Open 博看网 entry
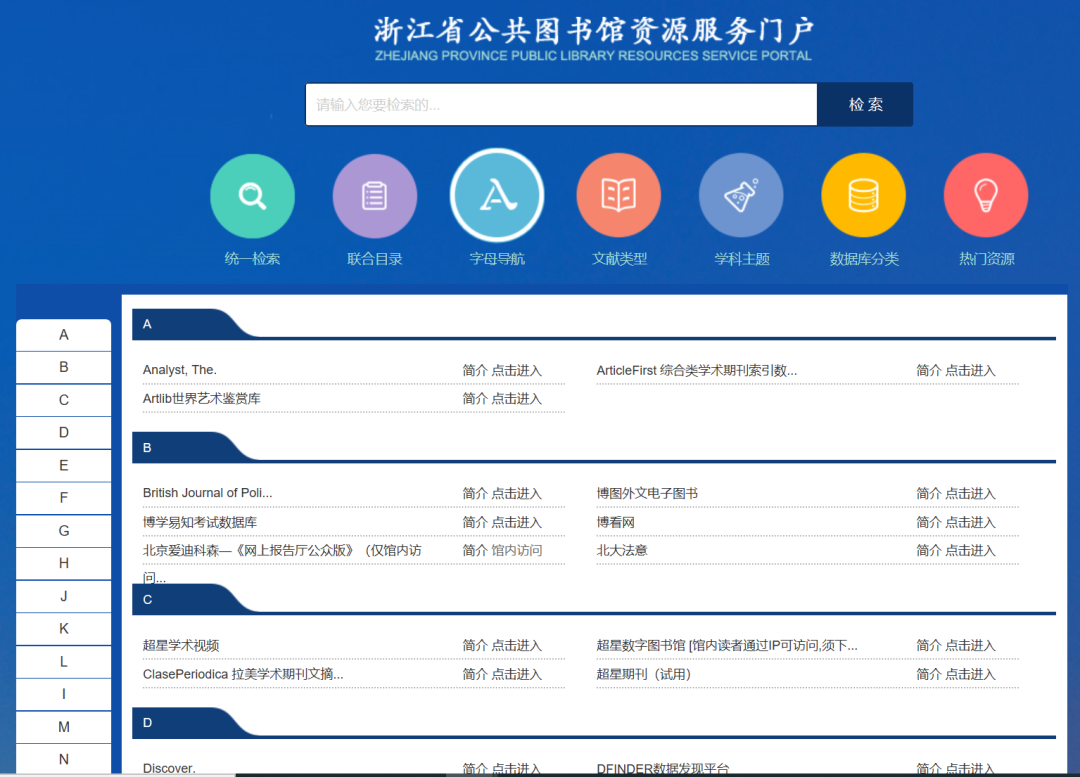The image size is (1080, 777). [x=615, y=523]
